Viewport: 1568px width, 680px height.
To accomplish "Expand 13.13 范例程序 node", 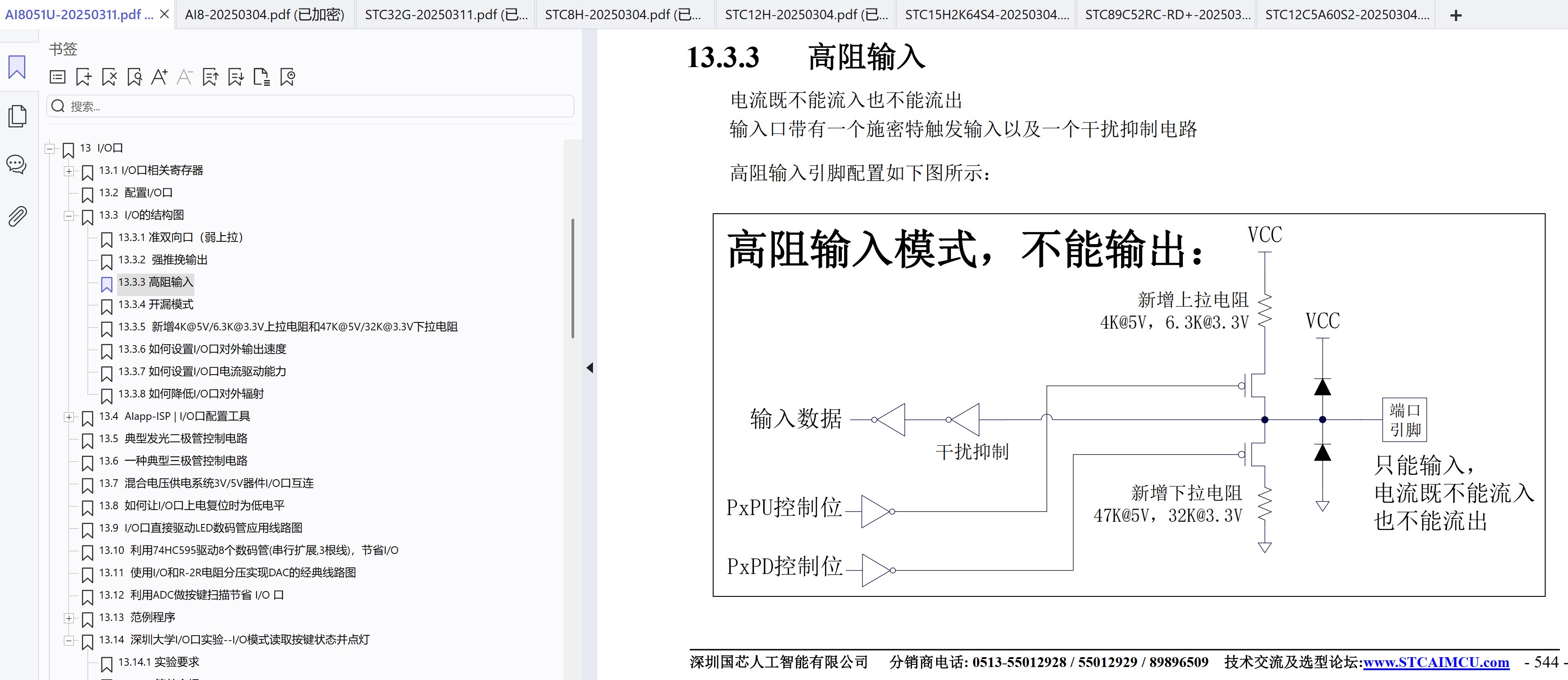I will [69, 618].
